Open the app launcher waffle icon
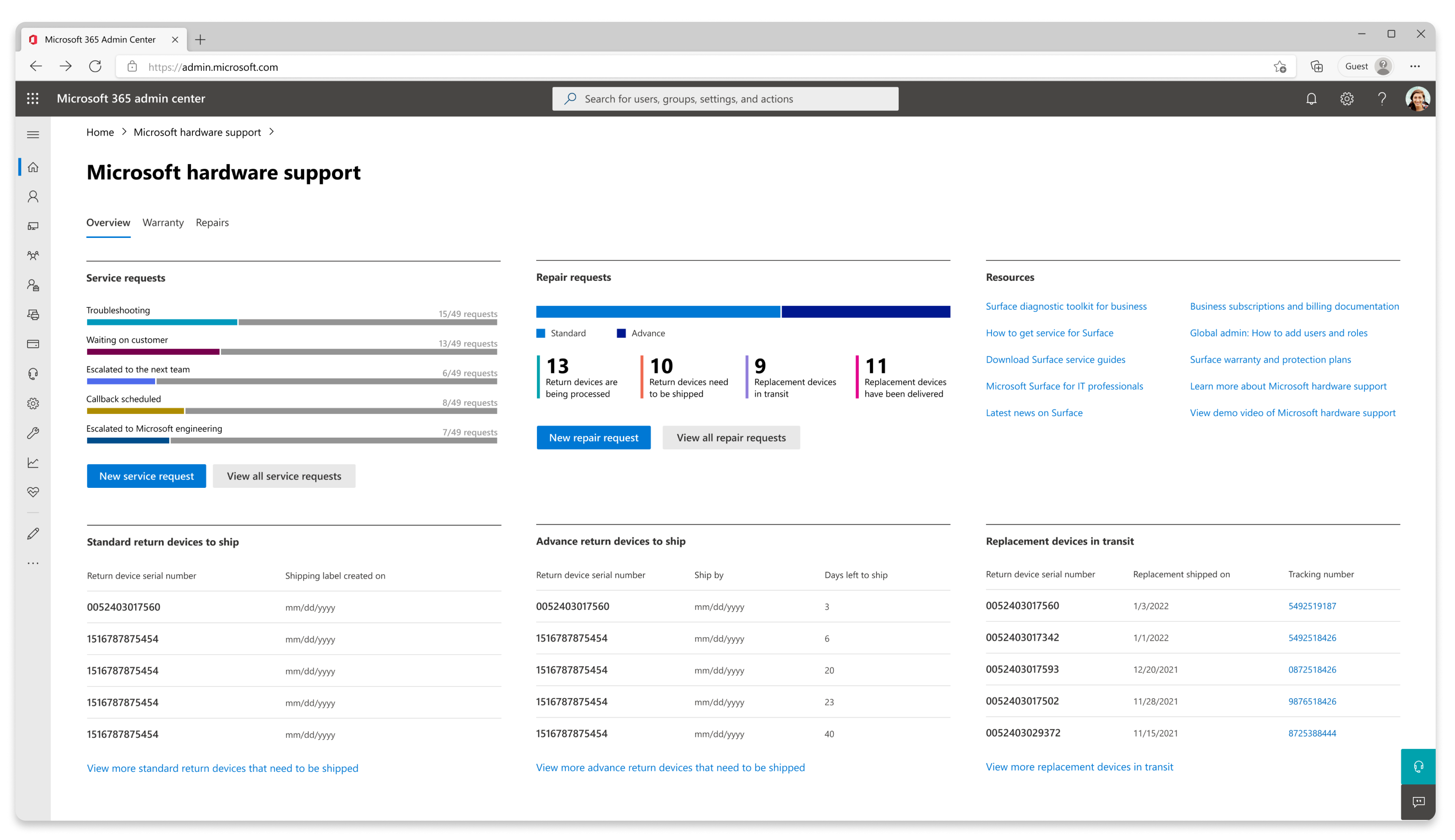The image size is (1455, 840). pyautogui.click(x=33, y=99)
